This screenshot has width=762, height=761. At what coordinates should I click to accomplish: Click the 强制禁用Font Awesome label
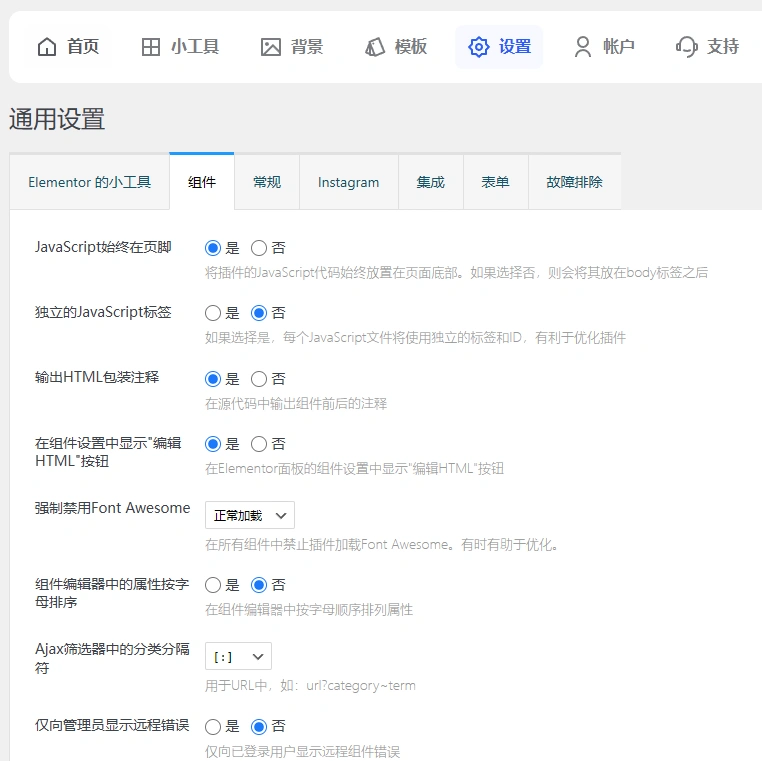point(113,508)
